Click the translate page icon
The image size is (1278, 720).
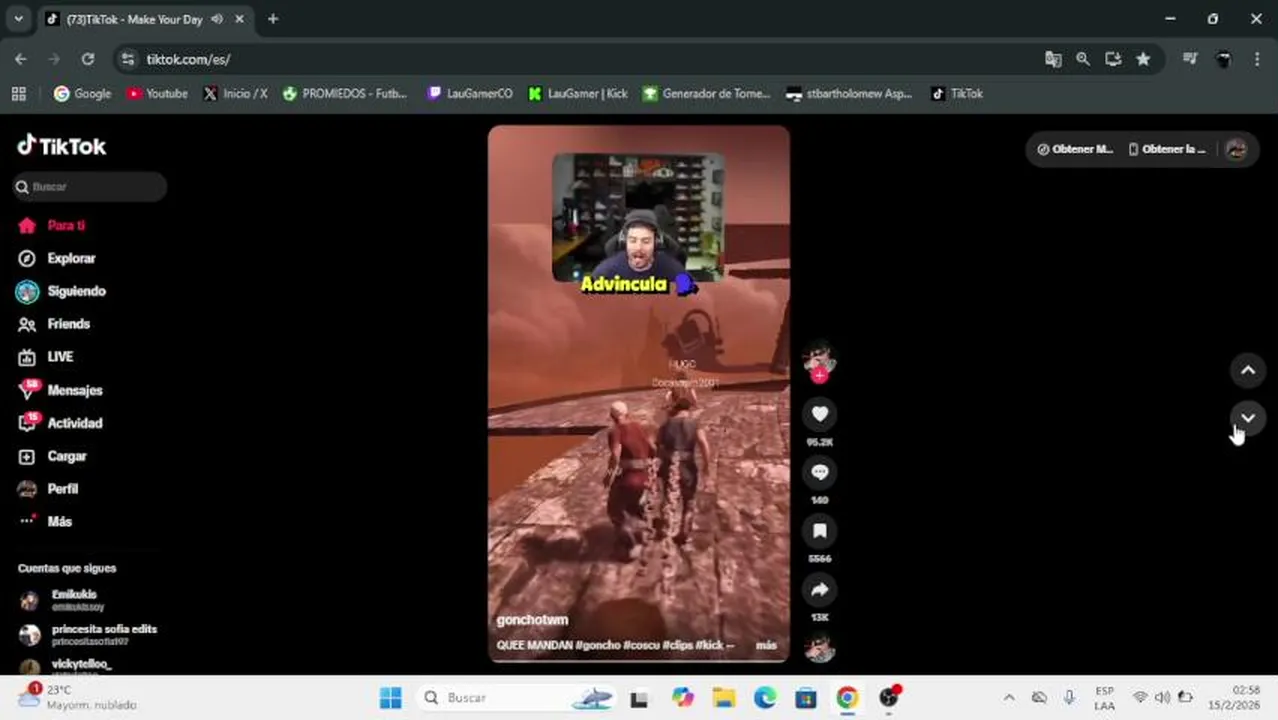click(x=1053, y=59)
